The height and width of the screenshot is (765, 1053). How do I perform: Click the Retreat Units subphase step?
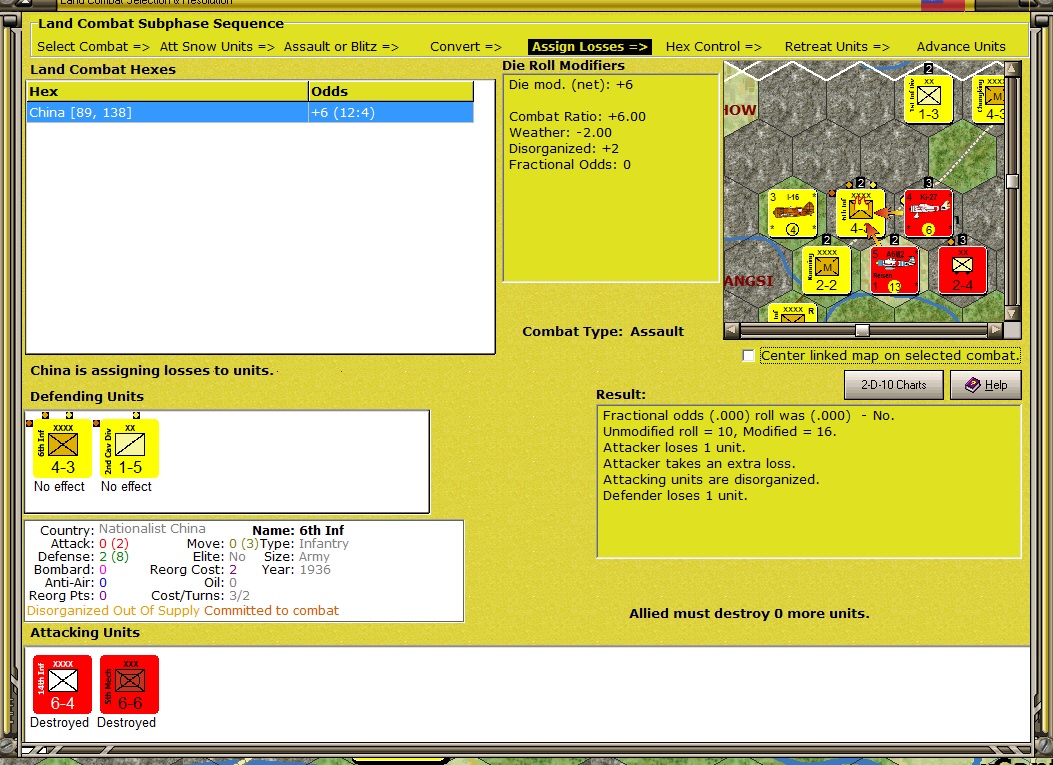point(837,46)
